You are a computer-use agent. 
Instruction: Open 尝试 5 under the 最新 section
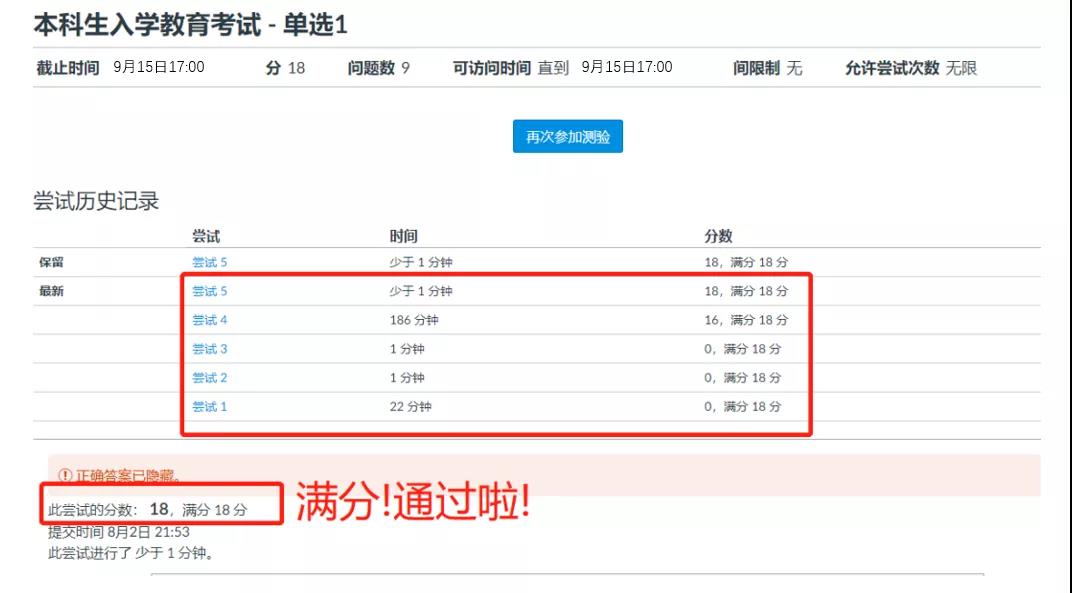coord(208,292)
